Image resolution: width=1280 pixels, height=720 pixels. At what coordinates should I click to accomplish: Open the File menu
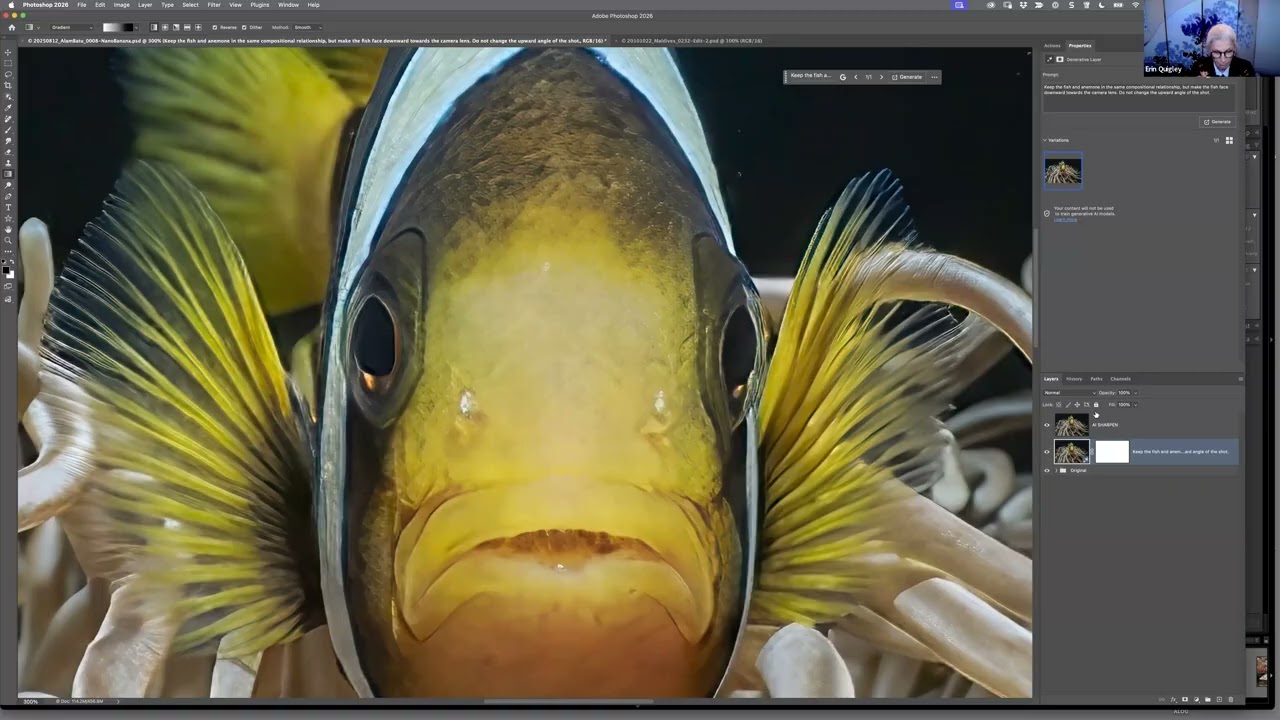pyautogui.click(x=82, y=5)
